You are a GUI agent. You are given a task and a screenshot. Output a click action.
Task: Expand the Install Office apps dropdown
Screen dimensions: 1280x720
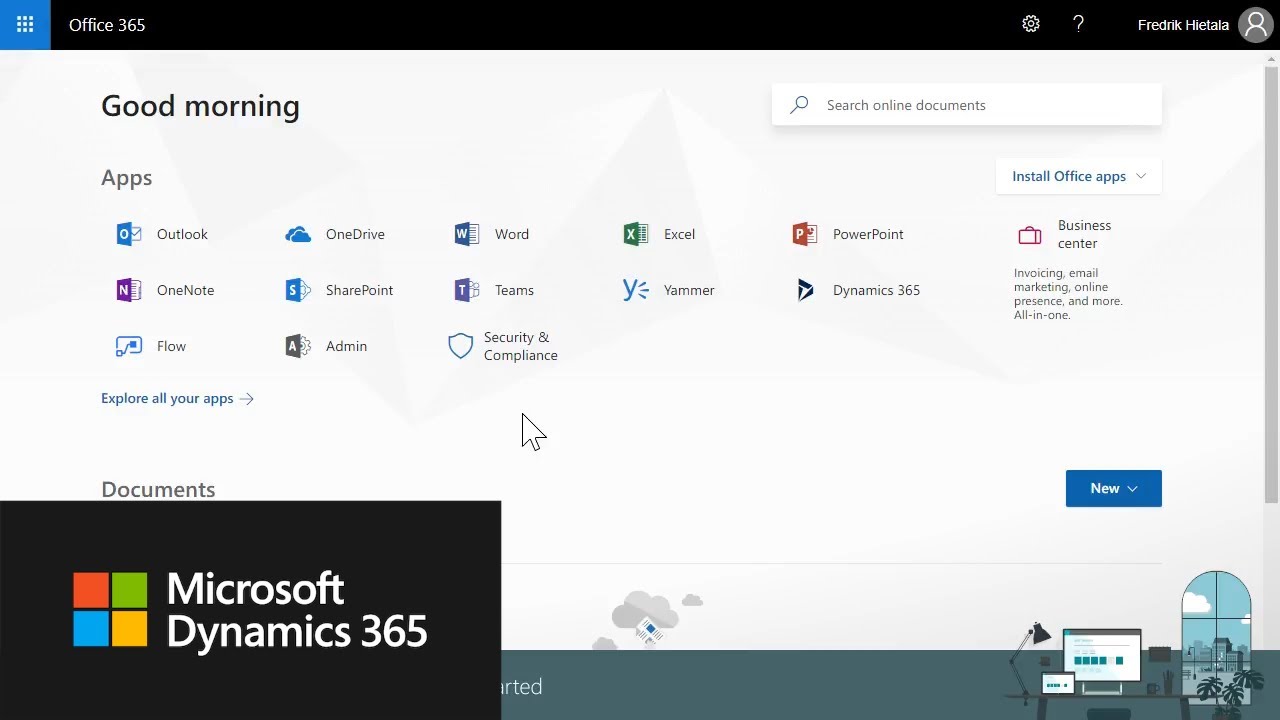click(1079, 176)
